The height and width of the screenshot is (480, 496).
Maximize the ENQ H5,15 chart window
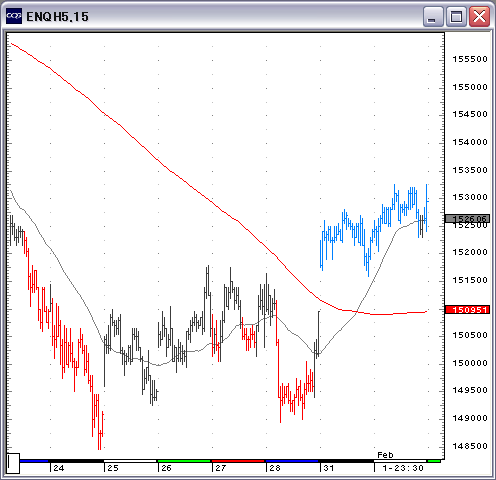coord(456,16)
